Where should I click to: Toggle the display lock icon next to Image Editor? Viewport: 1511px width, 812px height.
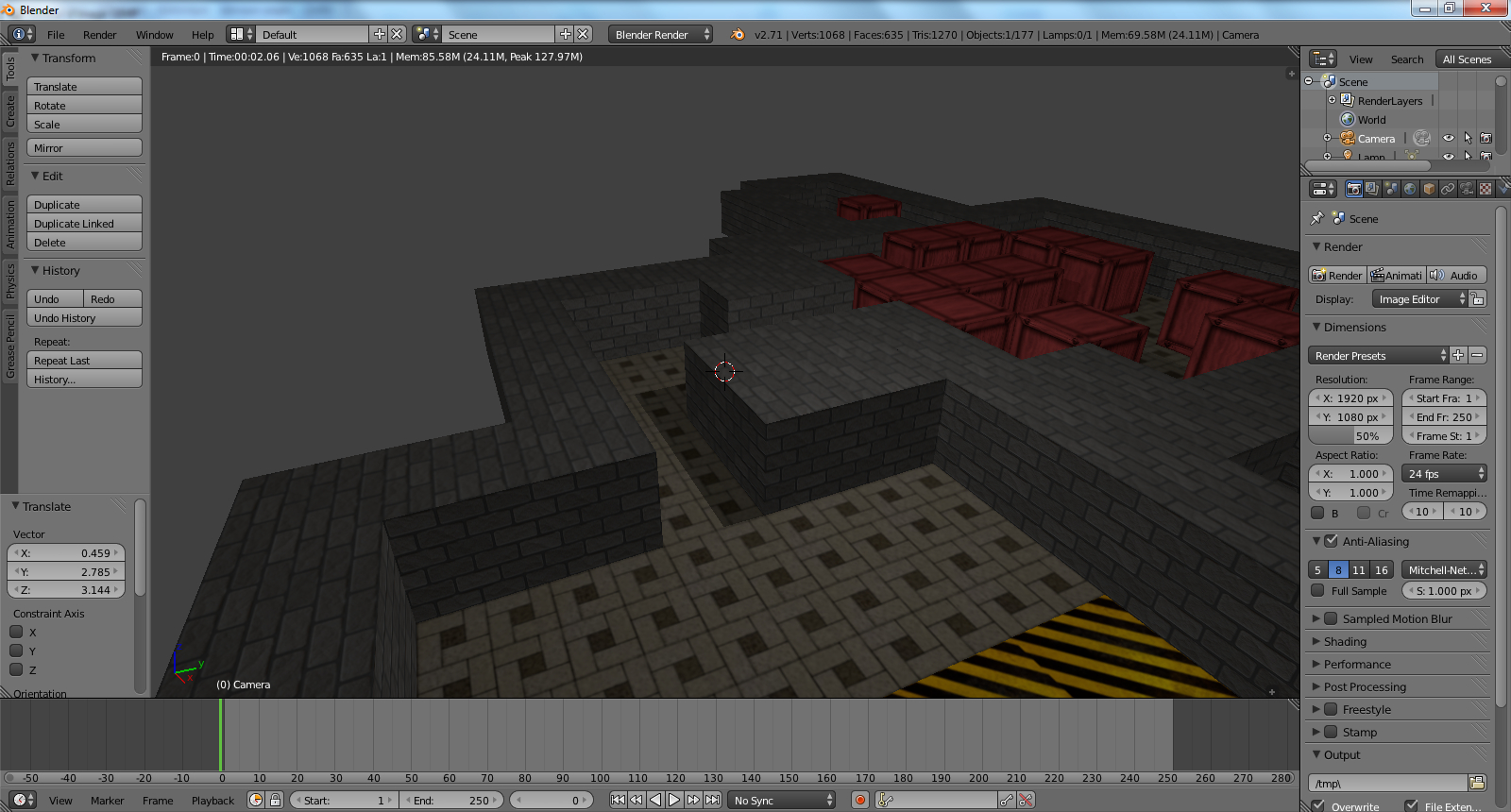[1478, 299]
